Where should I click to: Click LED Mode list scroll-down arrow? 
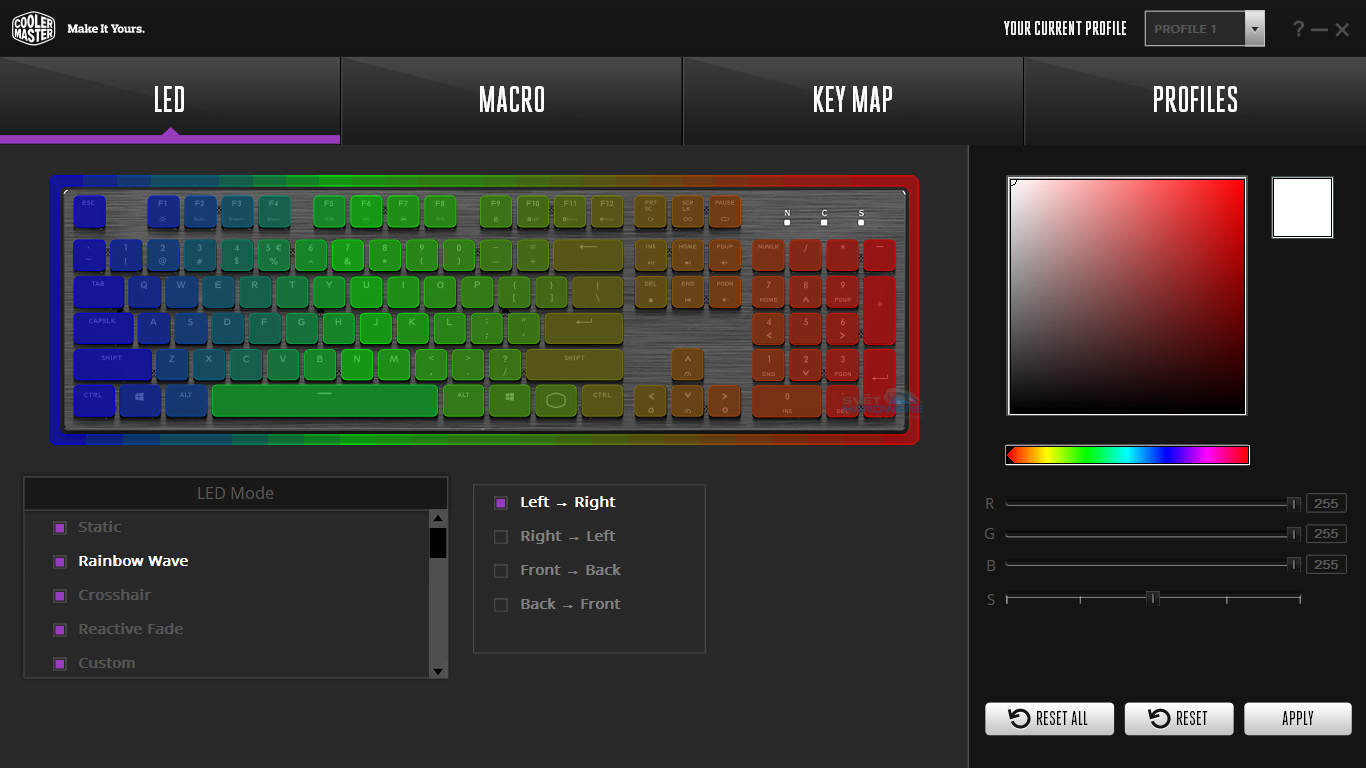point(438,671)
